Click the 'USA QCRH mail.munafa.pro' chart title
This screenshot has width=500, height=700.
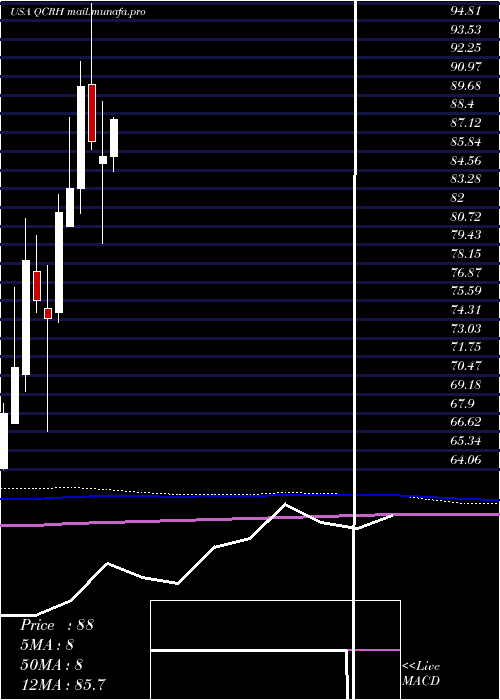click(78, 12)
